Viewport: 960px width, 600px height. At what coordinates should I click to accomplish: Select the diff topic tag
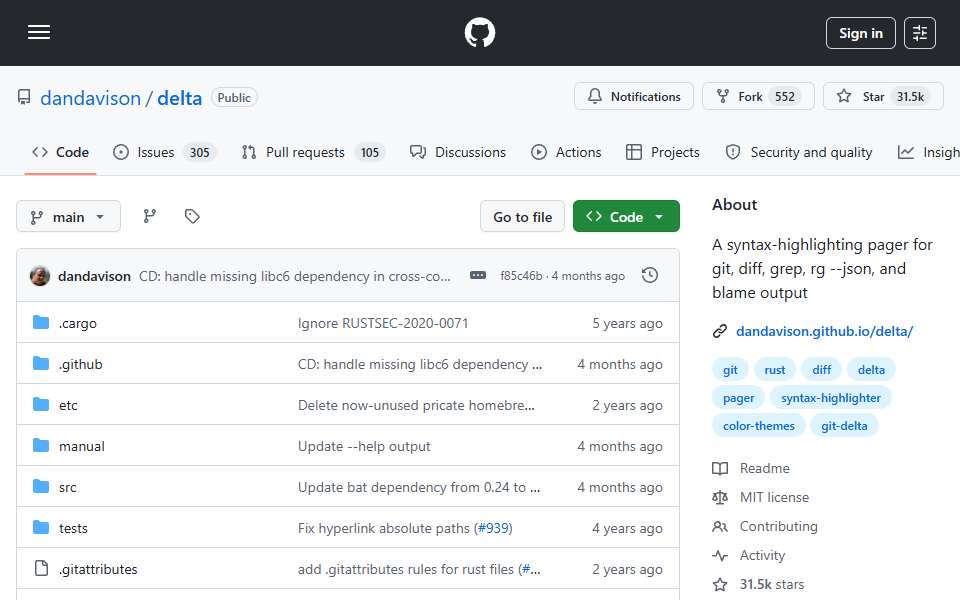tap(821, 370)
